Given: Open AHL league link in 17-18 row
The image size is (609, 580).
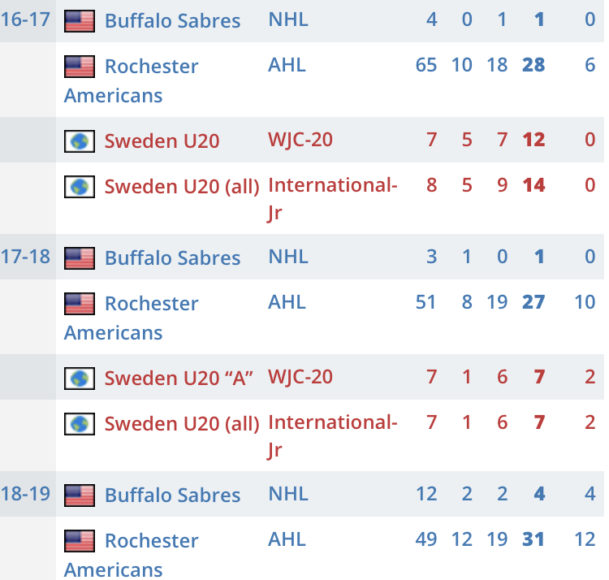Looking at the screenshot, I should click(287, 303).
